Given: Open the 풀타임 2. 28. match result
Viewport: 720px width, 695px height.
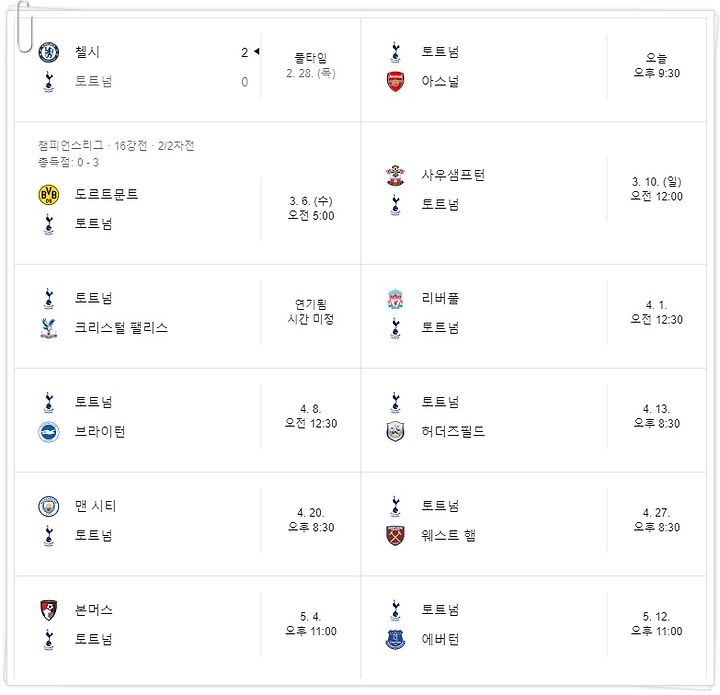Looking at the screenshot, I should [311, 66].
